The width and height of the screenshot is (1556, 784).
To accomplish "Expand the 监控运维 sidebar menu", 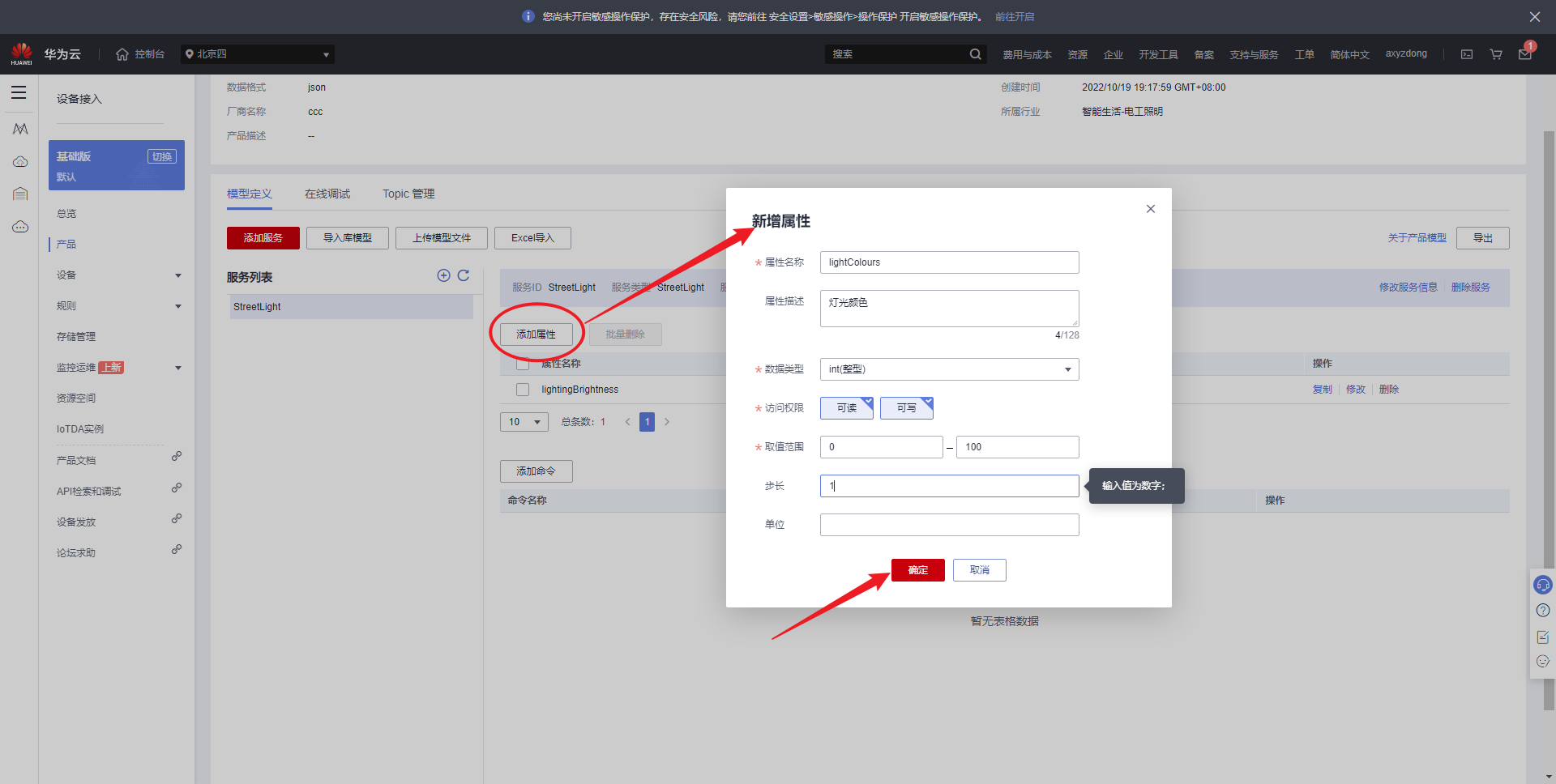I will tap(119, 368).
